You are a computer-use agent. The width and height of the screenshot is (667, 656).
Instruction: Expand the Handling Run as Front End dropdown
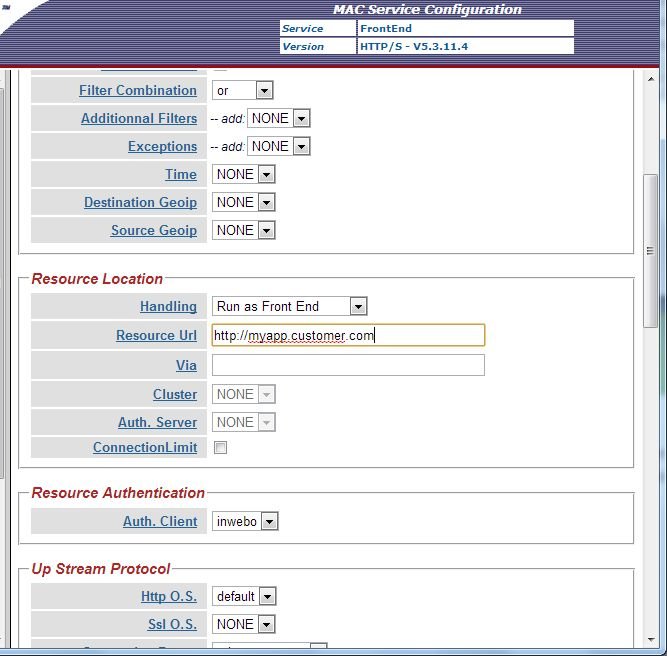click(290, 306)
